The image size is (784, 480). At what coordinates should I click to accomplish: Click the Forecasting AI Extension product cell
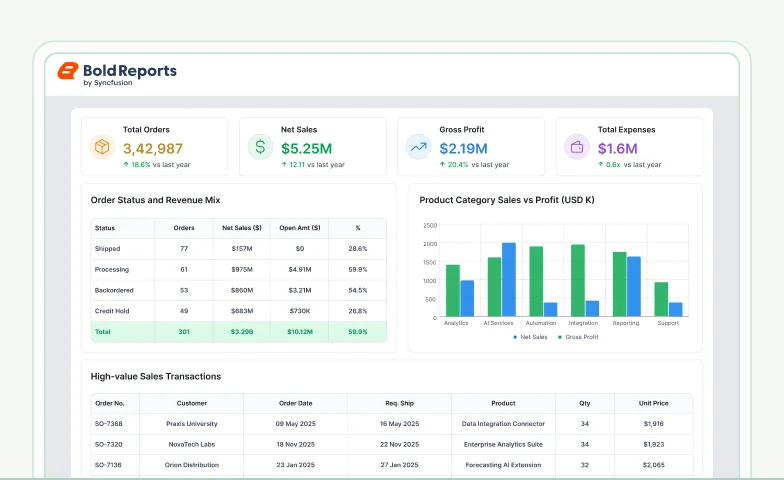click(504, 465)
